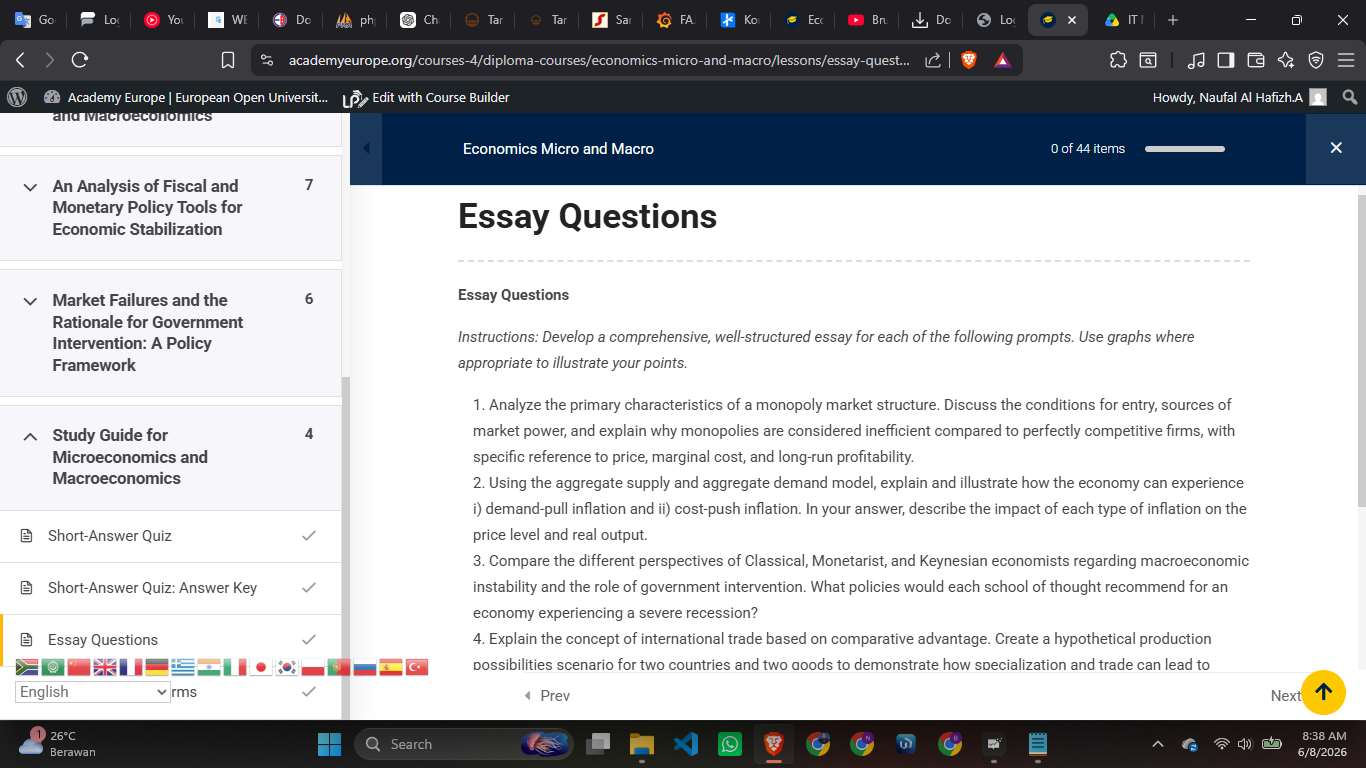Open Howdy, Naufal Al Hafizh.A account menu
This screenshot has height=768, width=1366.
click(x=1240, y=97)
